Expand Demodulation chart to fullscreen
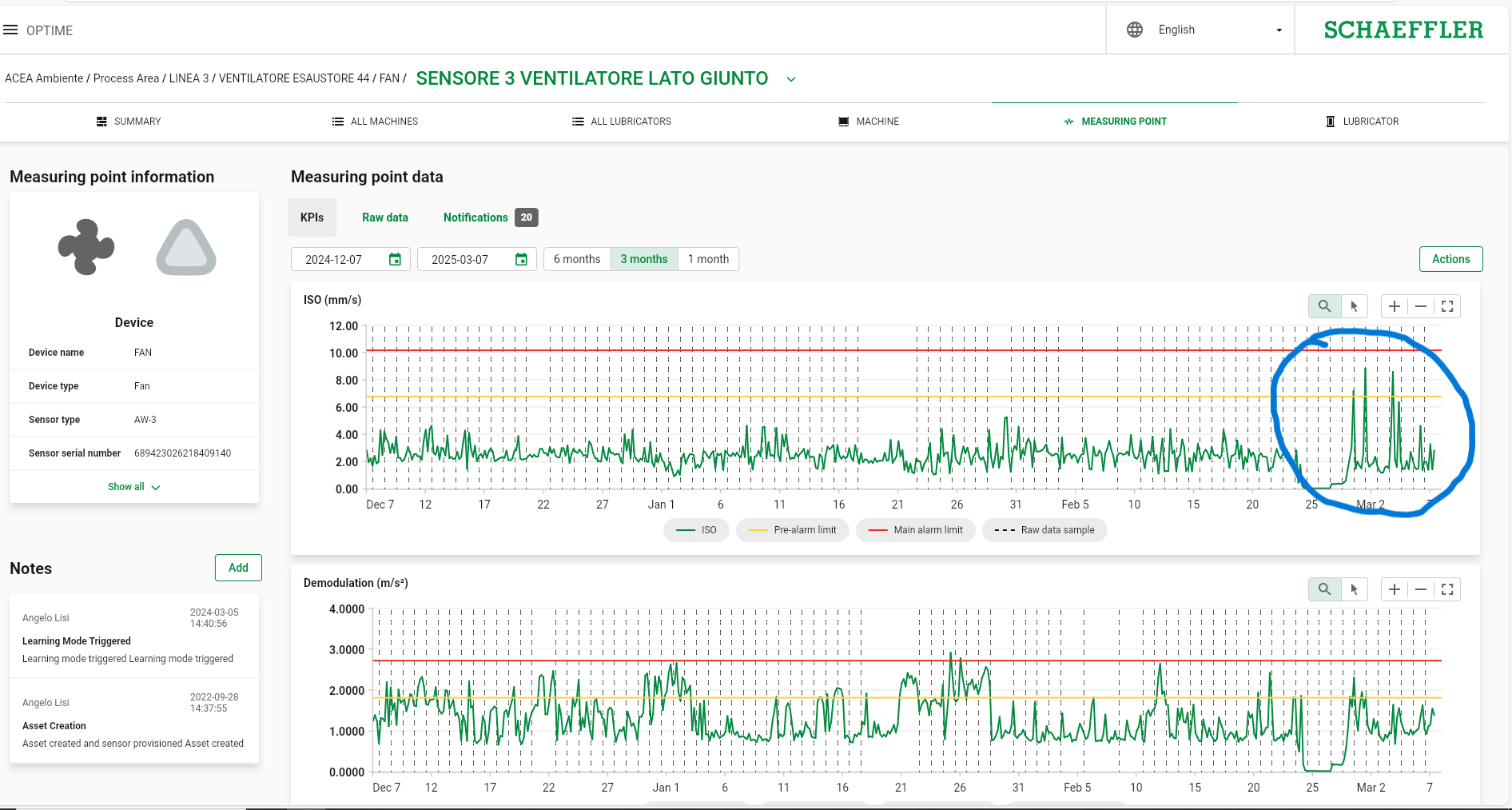Viewport: 1512px width, 810px height. click(x=1447, y=589)
